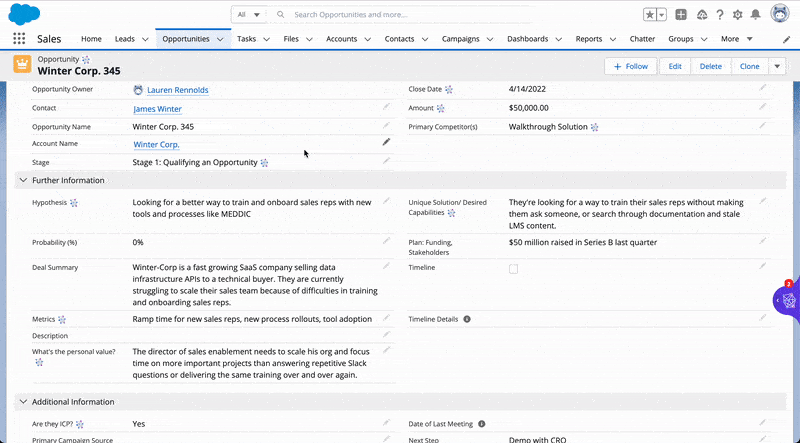Screen dimensions: 800x443
Task: Click sparkle icon next to Metrics label
Action: pyautogui.click(x=62, y=320)
